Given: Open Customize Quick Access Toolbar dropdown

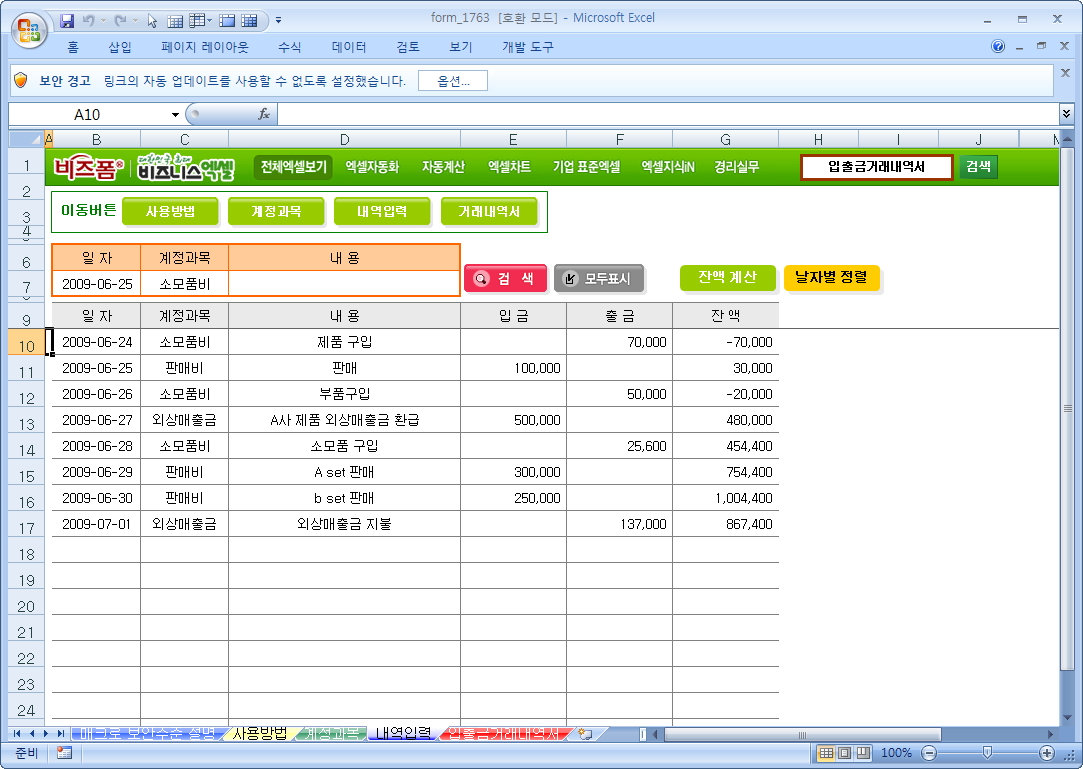Looking at the screenshot, I should pos(278,20).
